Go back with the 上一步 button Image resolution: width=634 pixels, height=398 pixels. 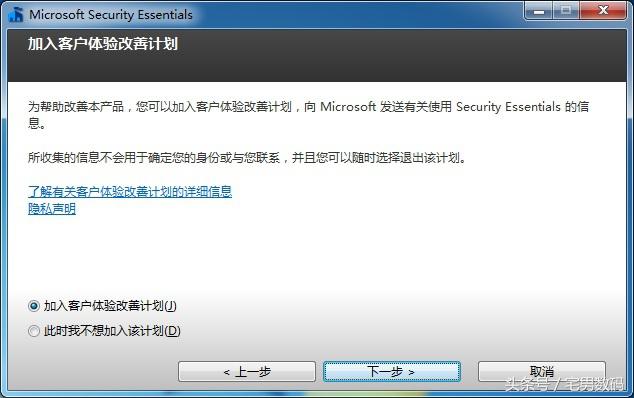(x=247, y=371)
